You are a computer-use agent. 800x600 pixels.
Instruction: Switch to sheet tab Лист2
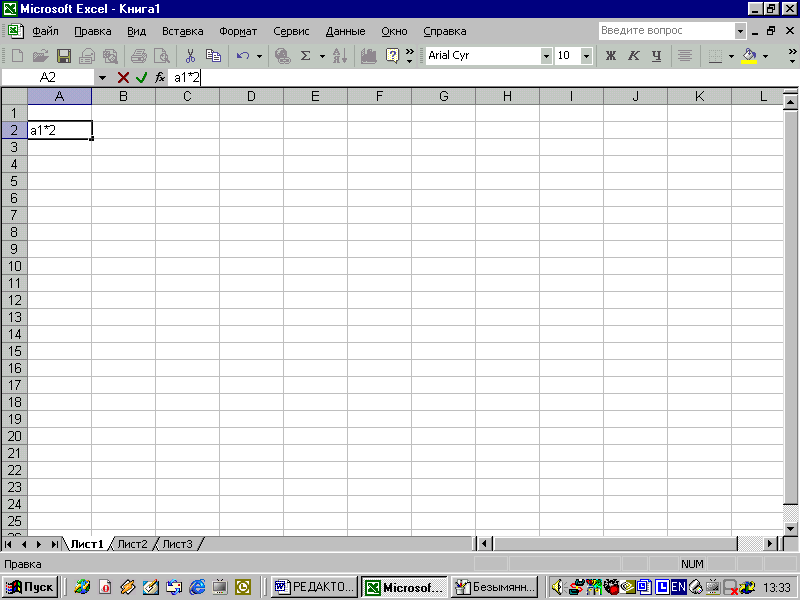[132, 544]
